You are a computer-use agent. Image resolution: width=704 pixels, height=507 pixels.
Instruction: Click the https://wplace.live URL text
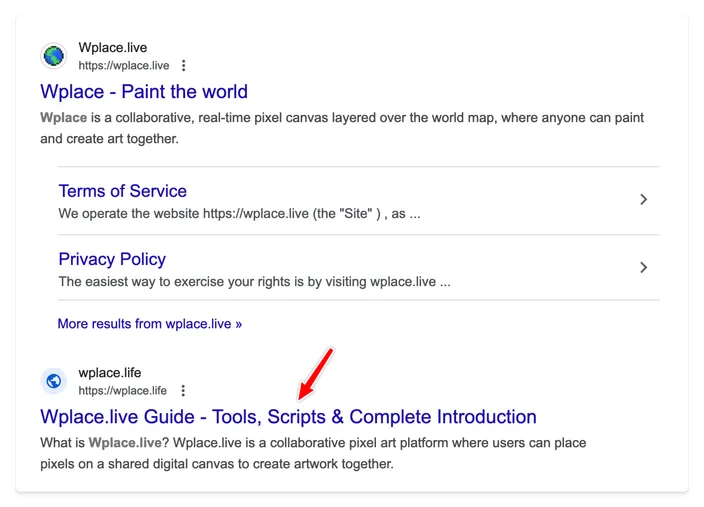pyautogui.click(x=124, y=66)
